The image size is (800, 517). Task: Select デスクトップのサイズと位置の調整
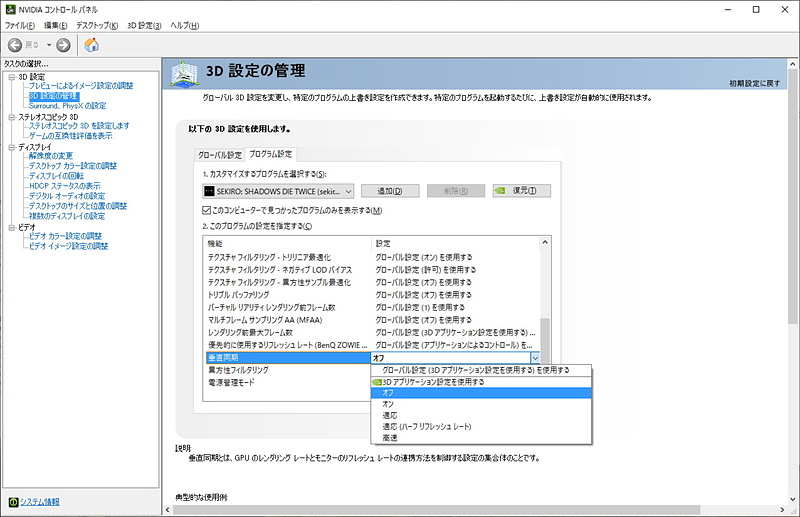(78, 206)
